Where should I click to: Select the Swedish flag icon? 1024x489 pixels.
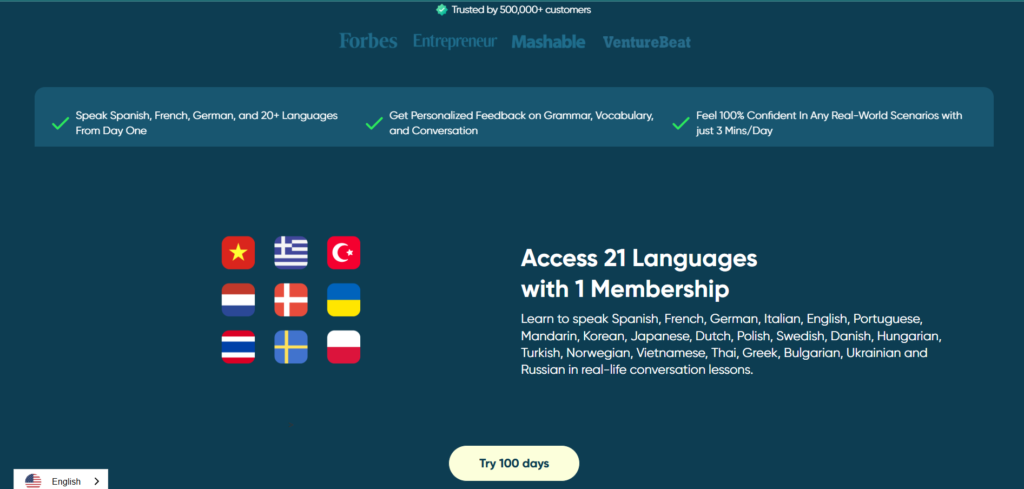point(291,347)
